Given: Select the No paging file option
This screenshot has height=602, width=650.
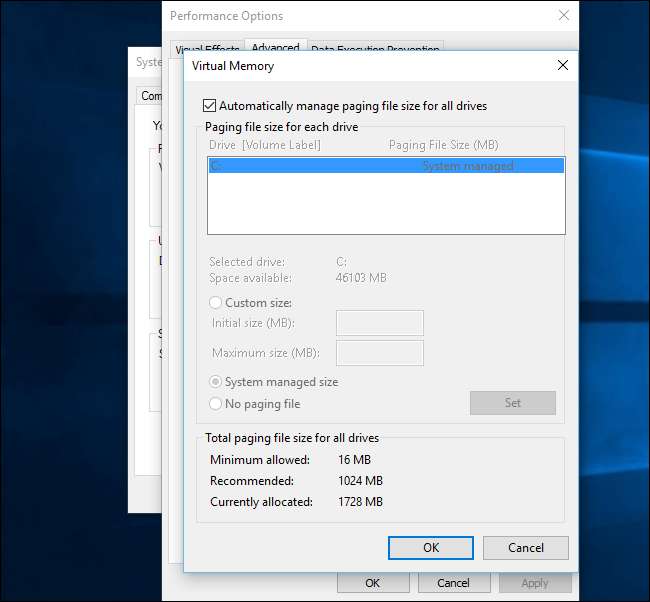Looking at the screenshot, I should tap(216, 404).
